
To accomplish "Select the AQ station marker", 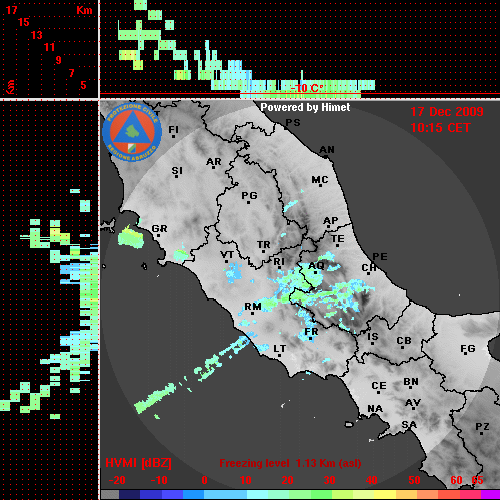I will point(316,266).
